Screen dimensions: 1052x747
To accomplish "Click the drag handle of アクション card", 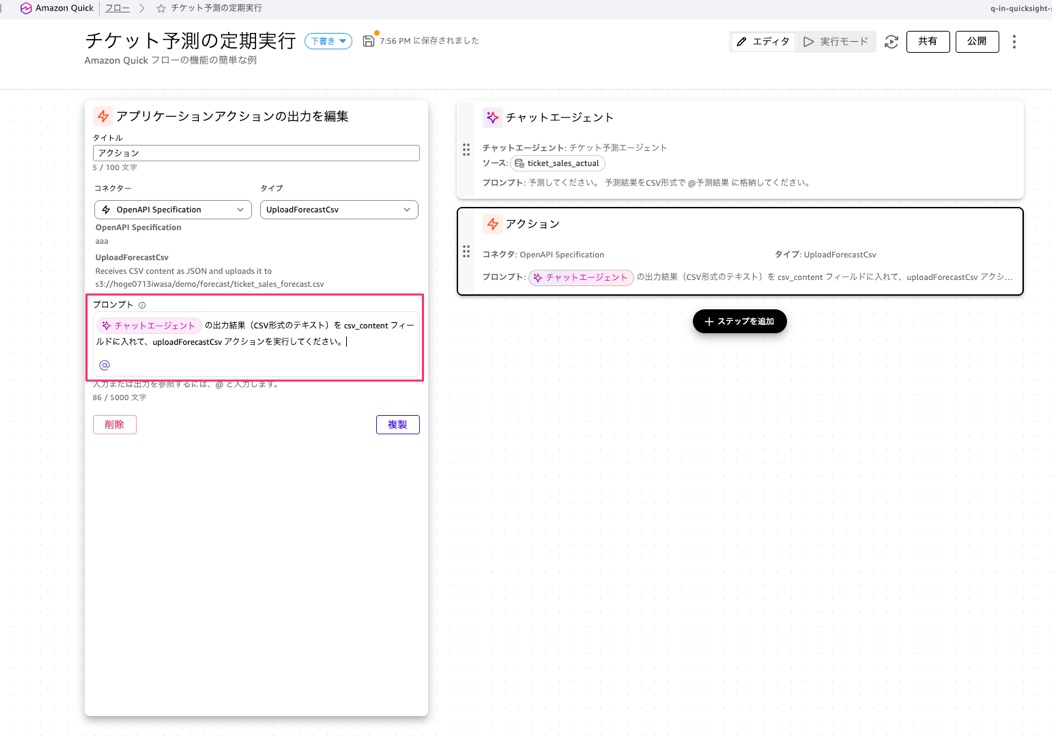I will click(466, 252).
